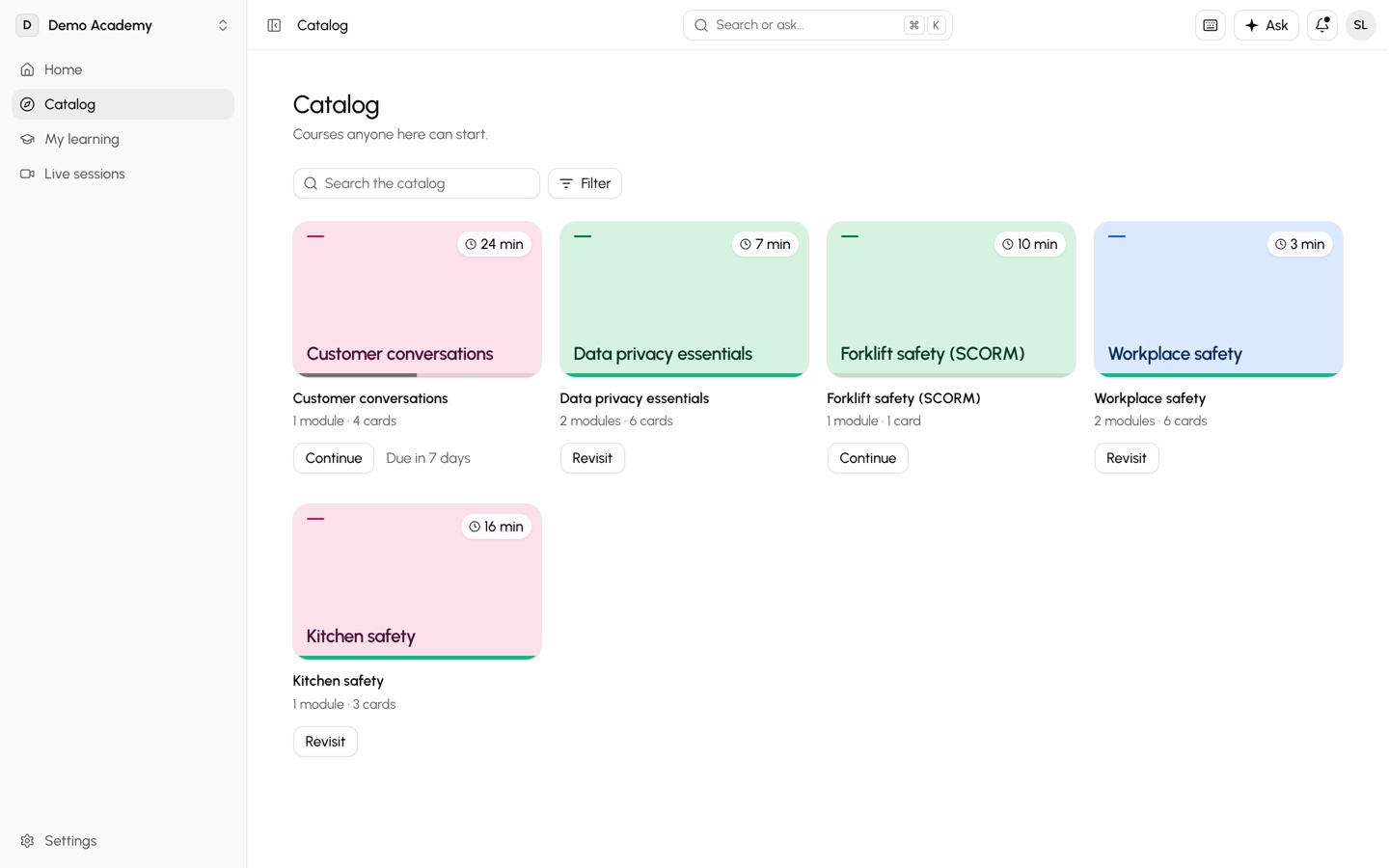Click the 24 min duration badge

point(494,244)
